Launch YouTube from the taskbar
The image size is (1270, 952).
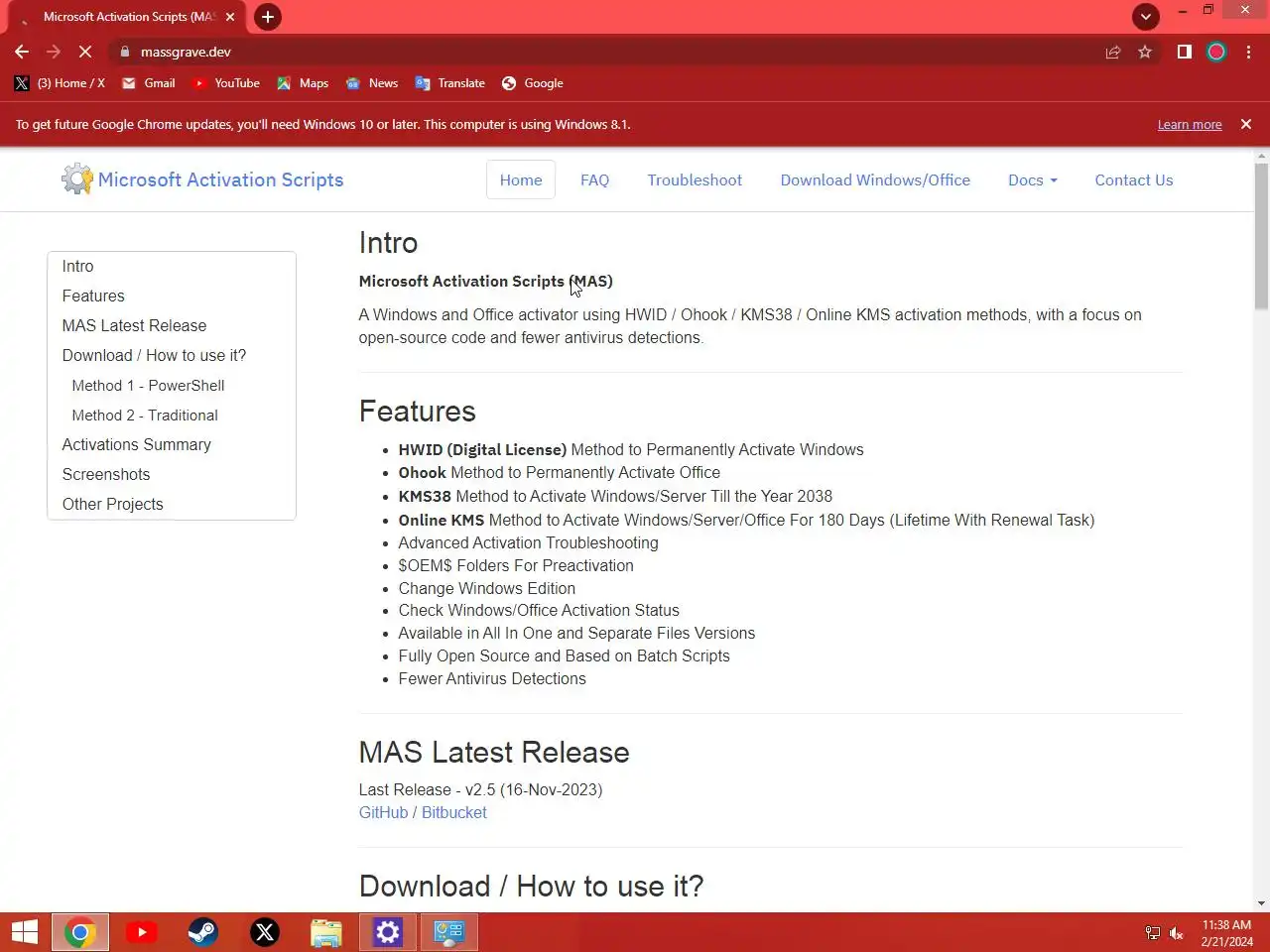(142, 932)
